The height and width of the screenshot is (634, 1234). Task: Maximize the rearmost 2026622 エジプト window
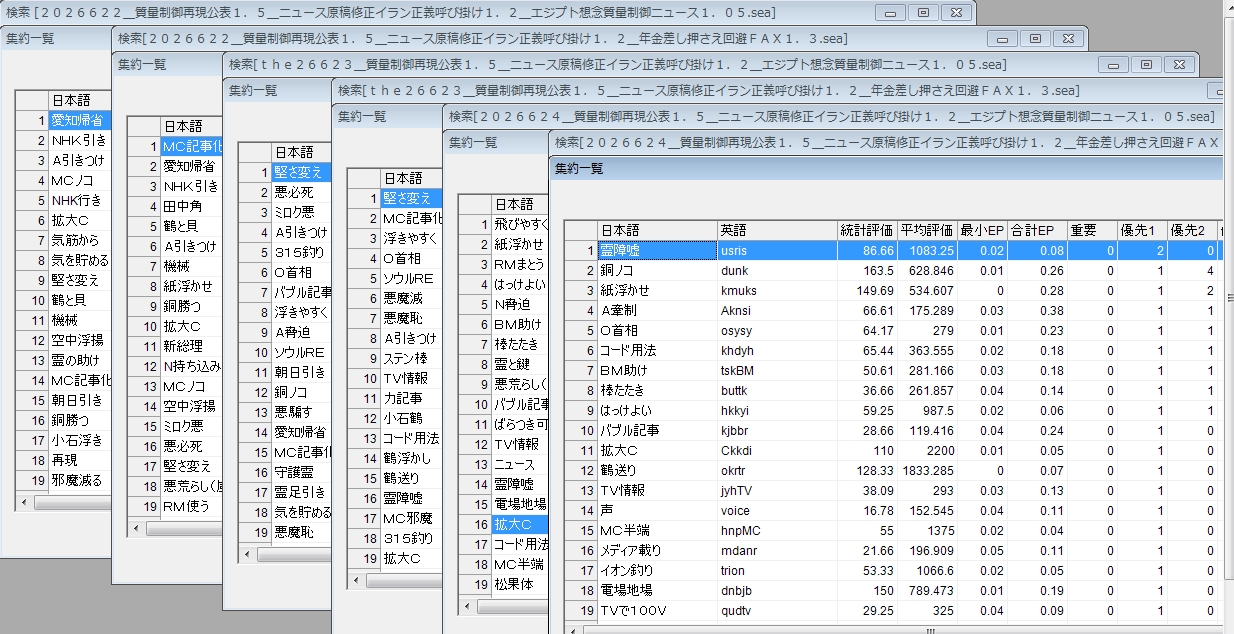coord(923,12)
